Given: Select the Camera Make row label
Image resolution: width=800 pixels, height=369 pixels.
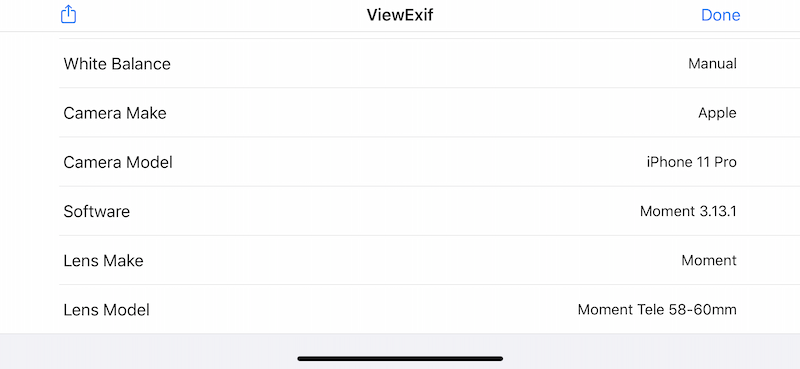Looking at the screenshot, I should coord(115,113).
